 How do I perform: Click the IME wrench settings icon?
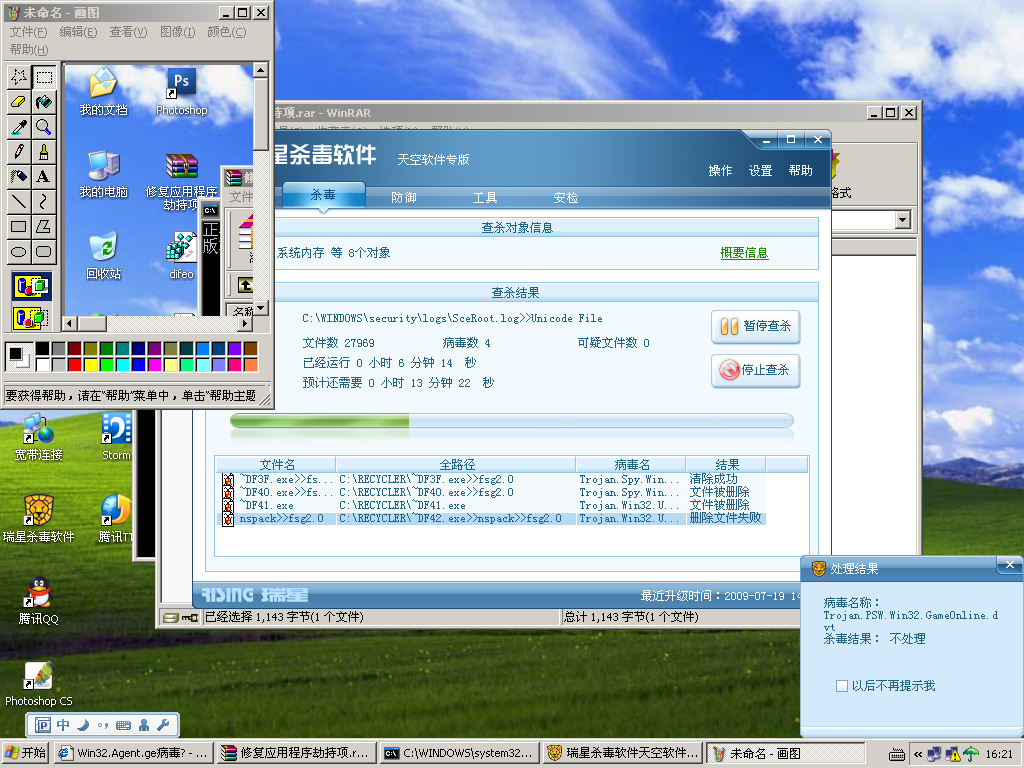point(163,725)
